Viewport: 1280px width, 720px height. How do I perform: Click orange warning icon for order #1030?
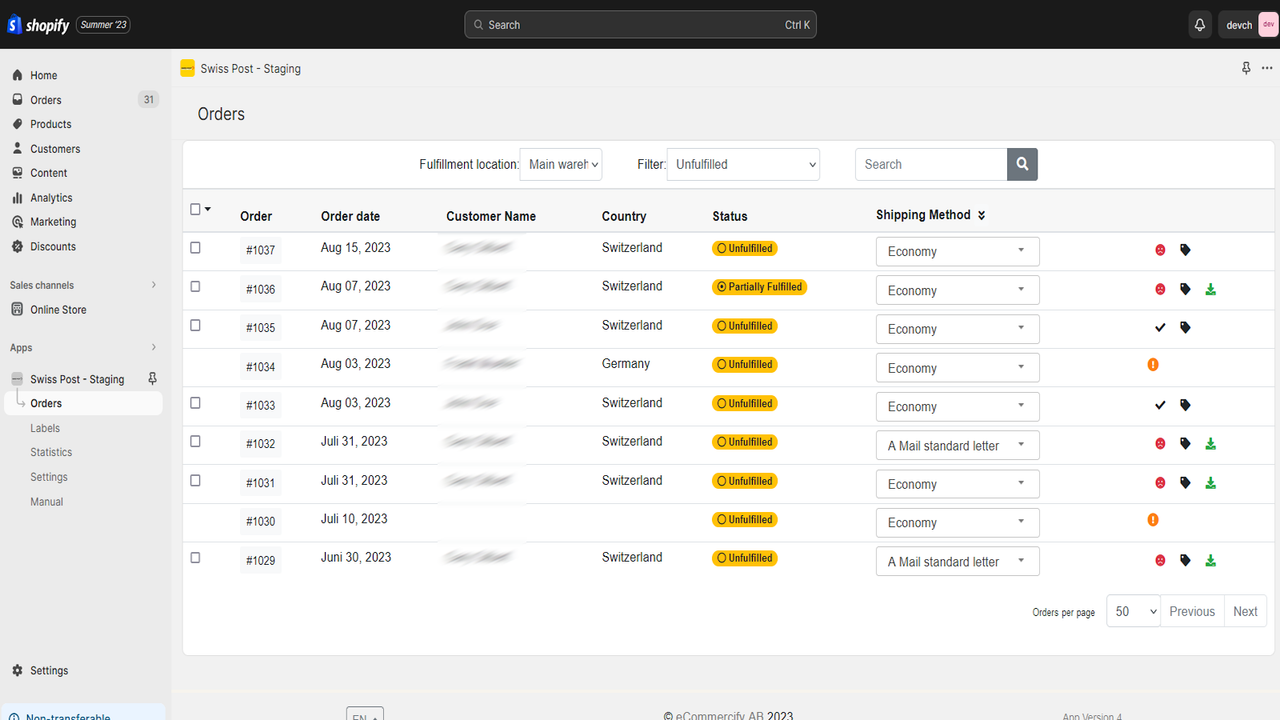point(1153,520)
